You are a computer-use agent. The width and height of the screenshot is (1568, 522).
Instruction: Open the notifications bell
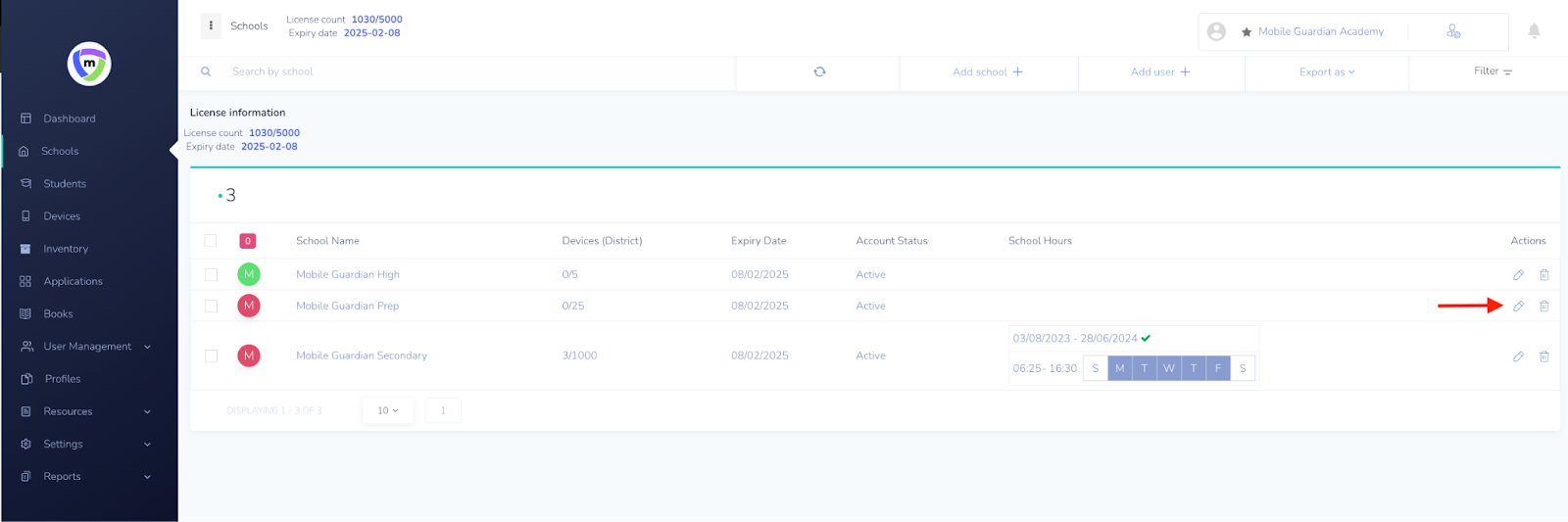tap(1534, 31)
